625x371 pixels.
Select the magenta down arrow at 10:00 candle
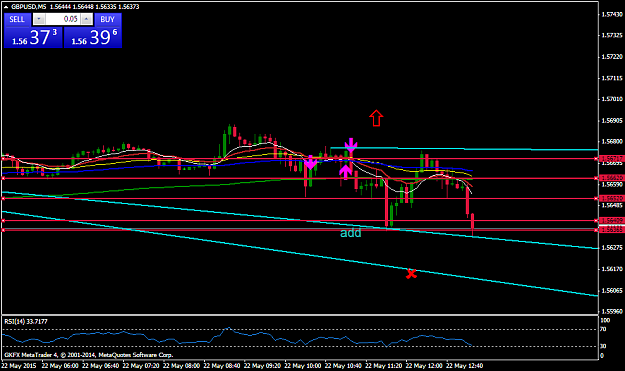click(311, 163)
